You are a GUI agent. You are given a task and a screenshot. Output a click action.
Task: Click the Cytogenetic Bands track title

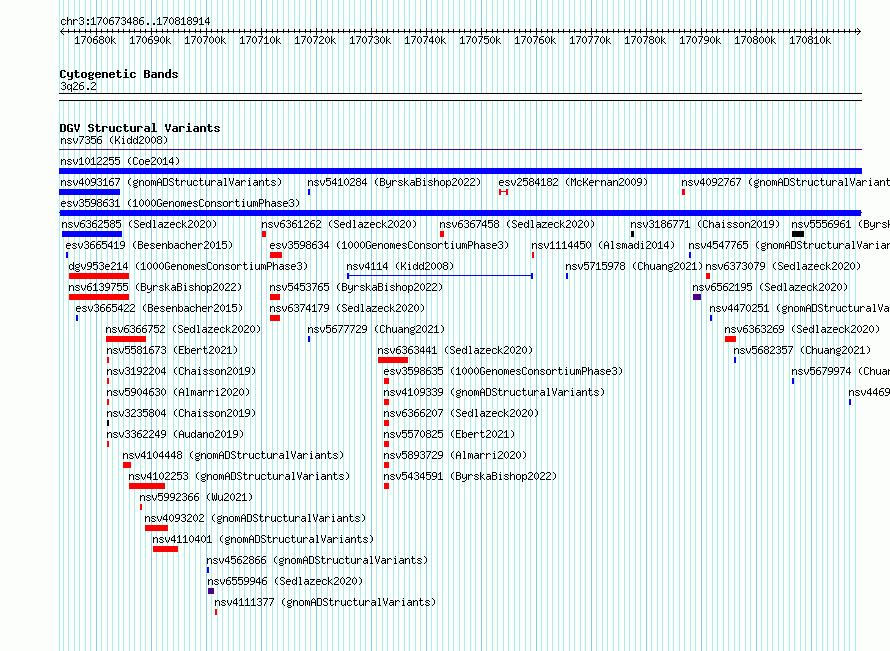(119, 74)
